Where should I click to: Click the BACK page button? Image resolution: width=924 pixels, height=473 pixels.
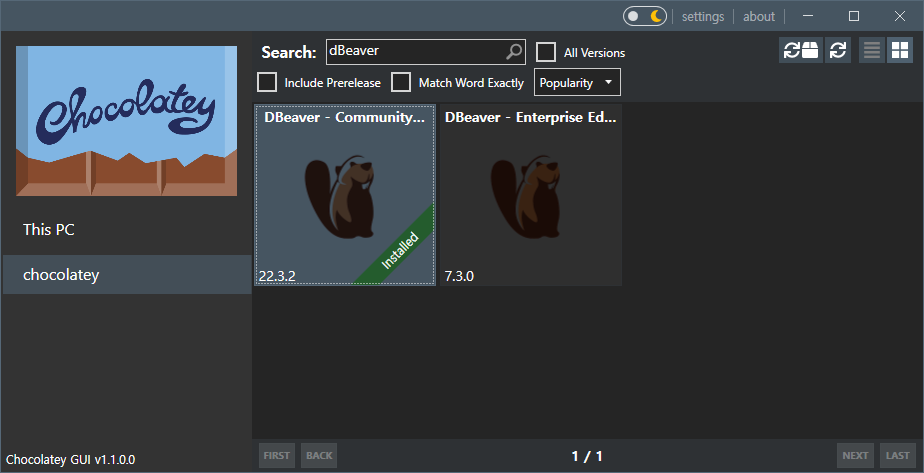tap(319, 455)
